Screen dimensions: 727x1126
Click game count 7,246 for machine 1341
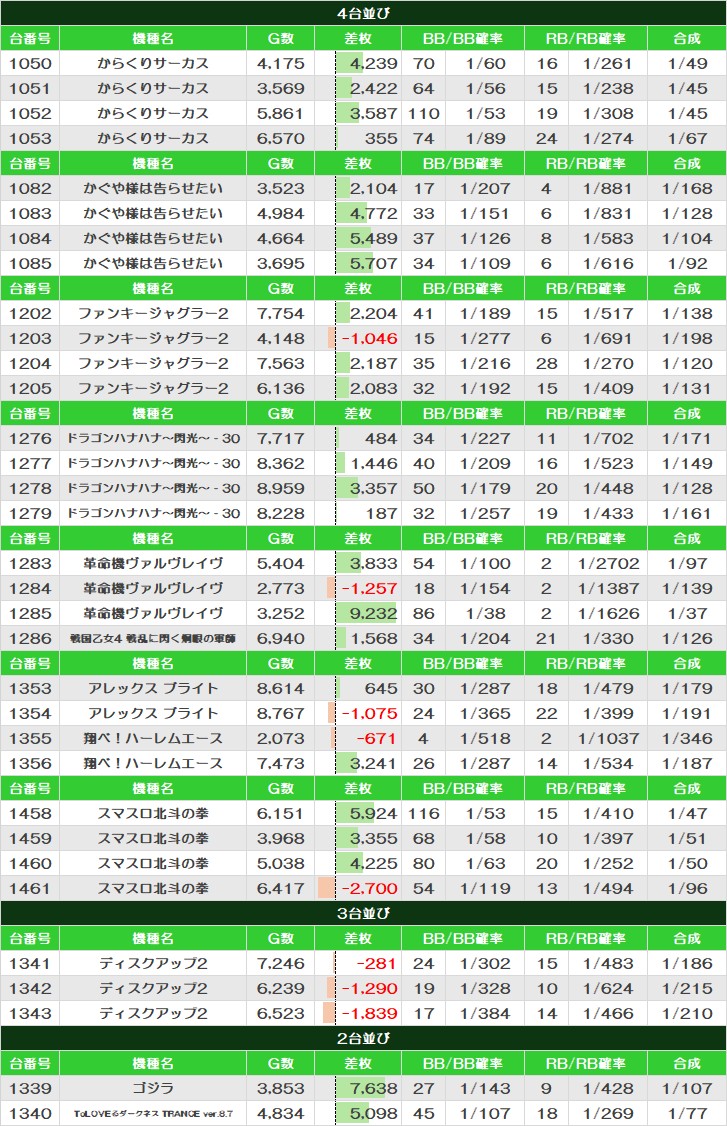[x=281, y=963]
